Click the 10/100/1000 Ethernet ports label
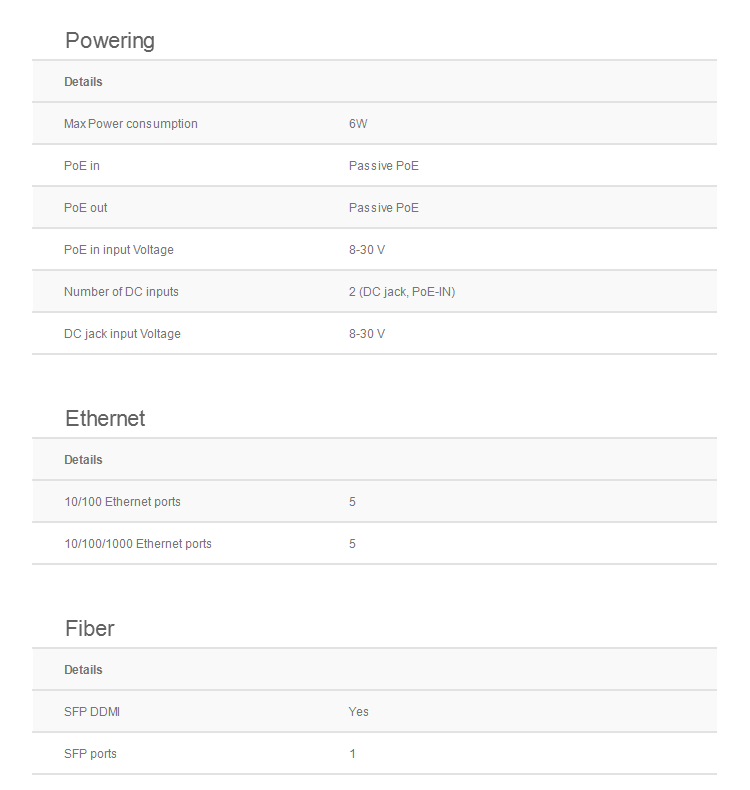 pos(138,544)
